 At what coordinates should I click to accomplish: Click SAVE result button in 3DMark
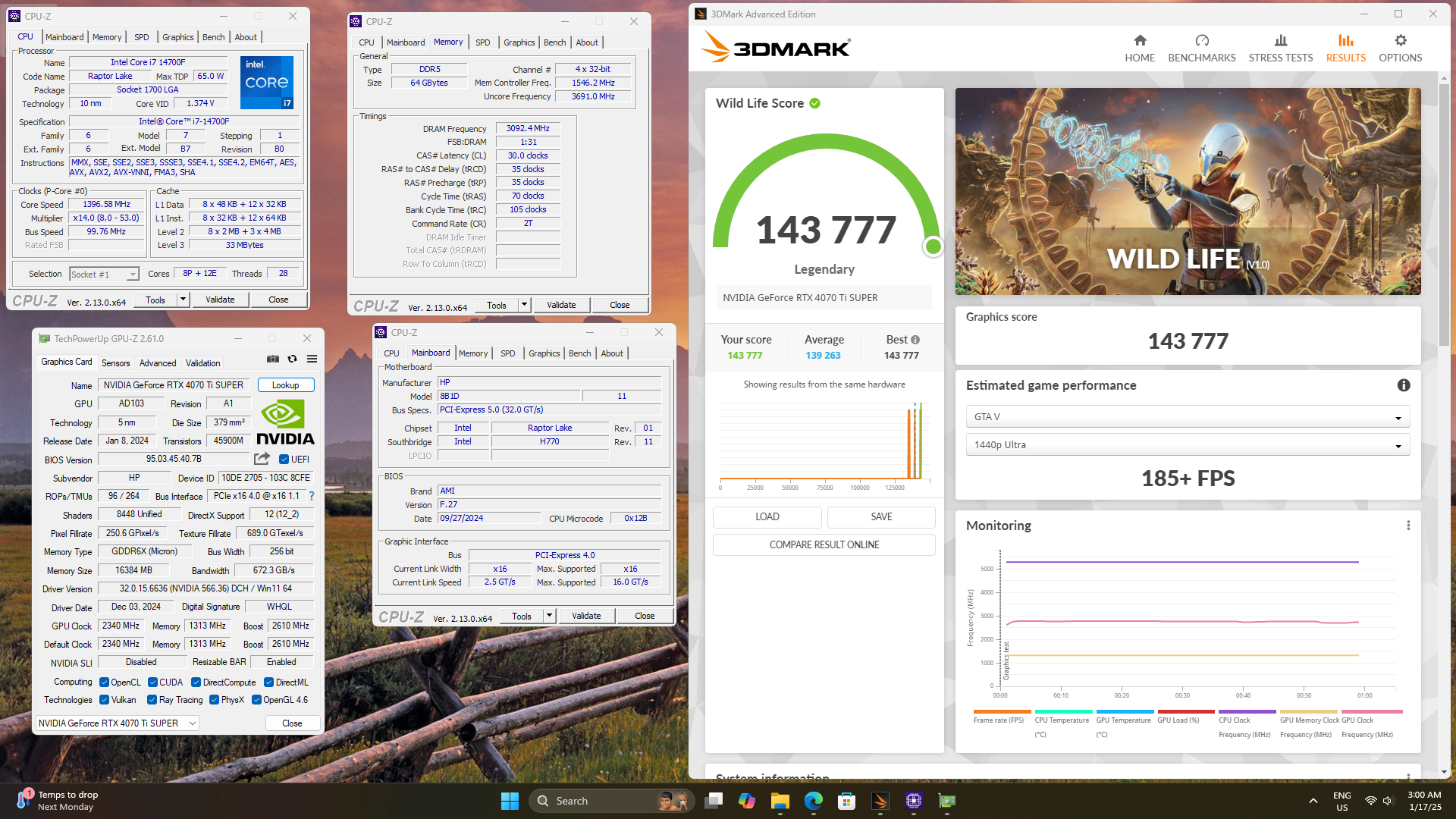point(881,516)
